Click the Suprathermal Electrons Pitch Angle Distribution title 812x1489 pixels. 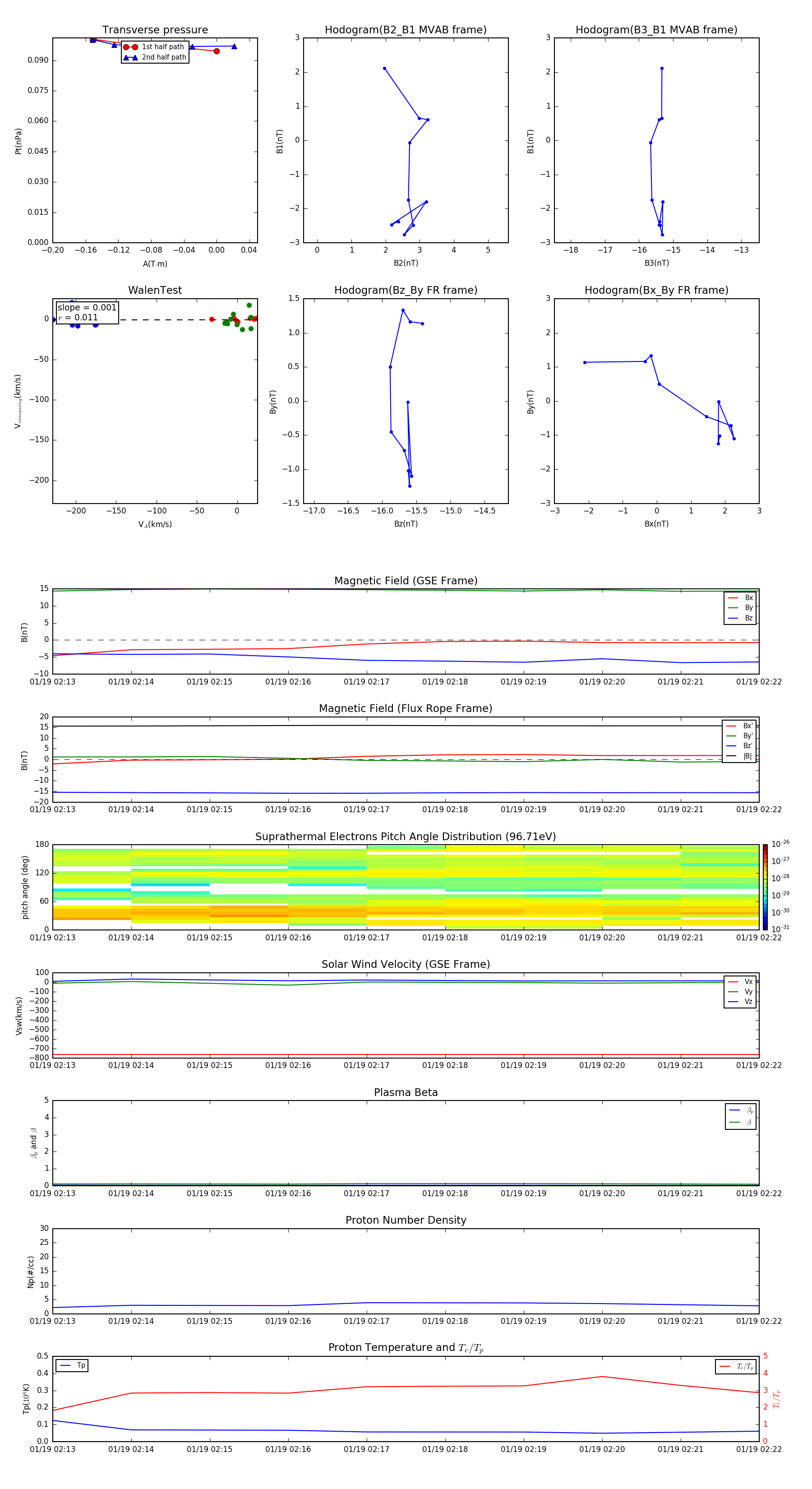click(x=406, y=837)
